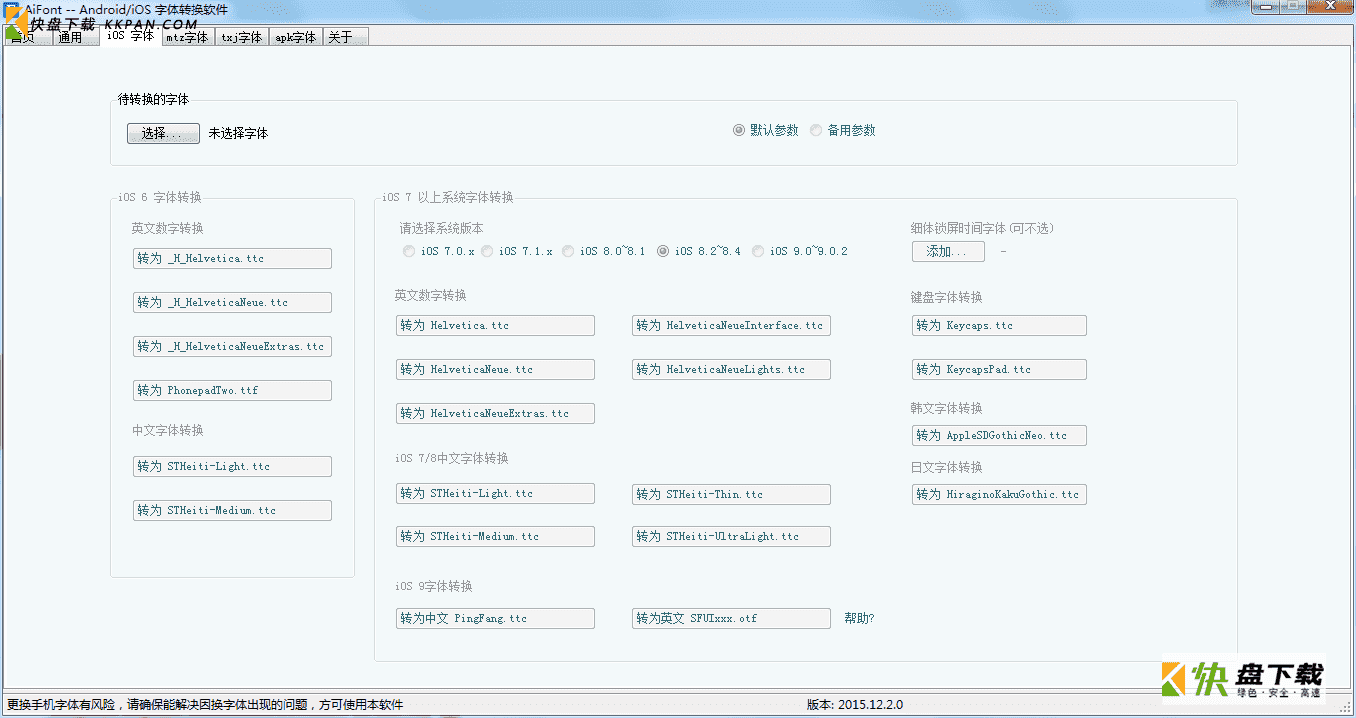
Task: Go to the apk字体 tab
Action: tap(295, 37)
